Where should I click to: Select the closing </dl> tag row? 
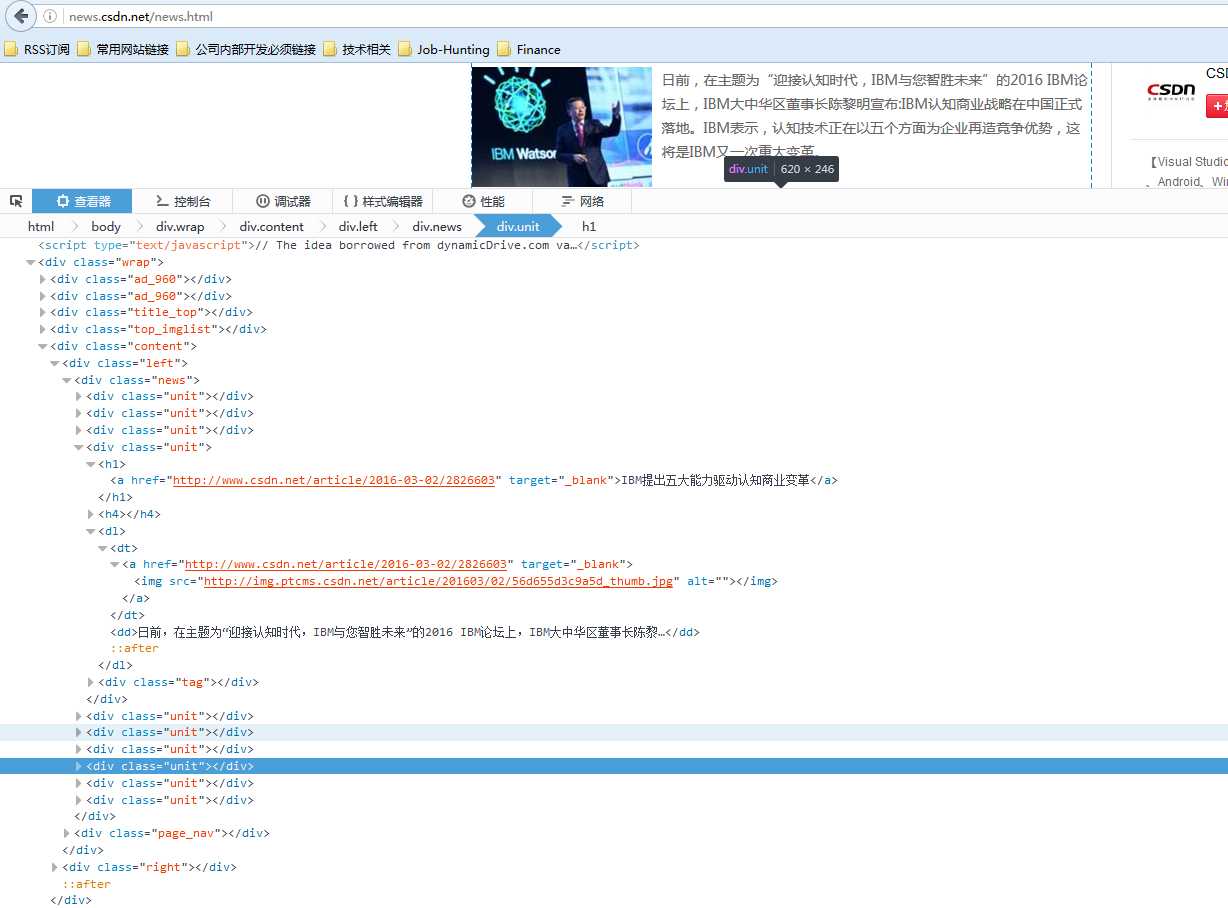(x=115, y=665)
